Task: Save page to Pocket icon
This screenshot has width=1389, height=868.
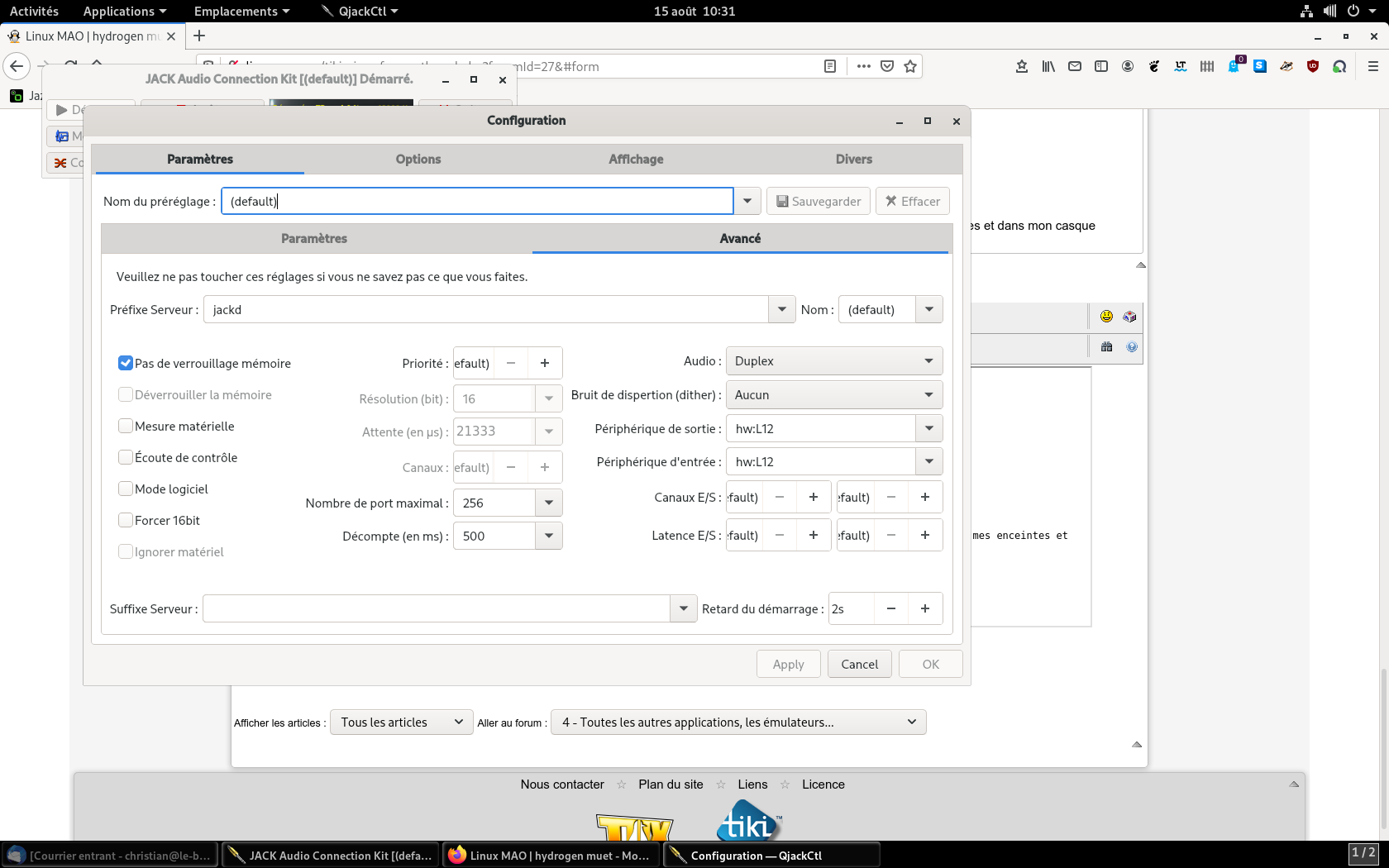Action: pos(887,66)
